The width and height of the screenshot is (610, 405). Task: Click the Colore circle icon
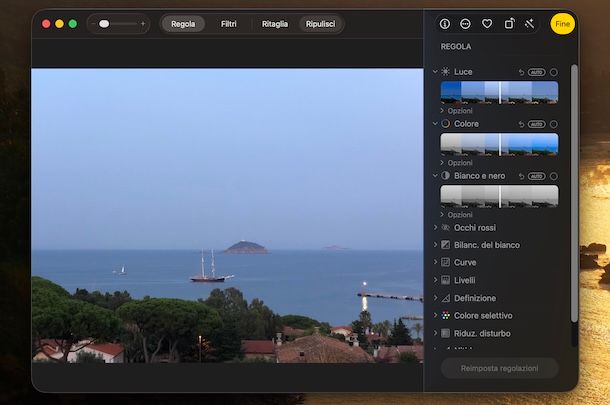tap(445, 124)
